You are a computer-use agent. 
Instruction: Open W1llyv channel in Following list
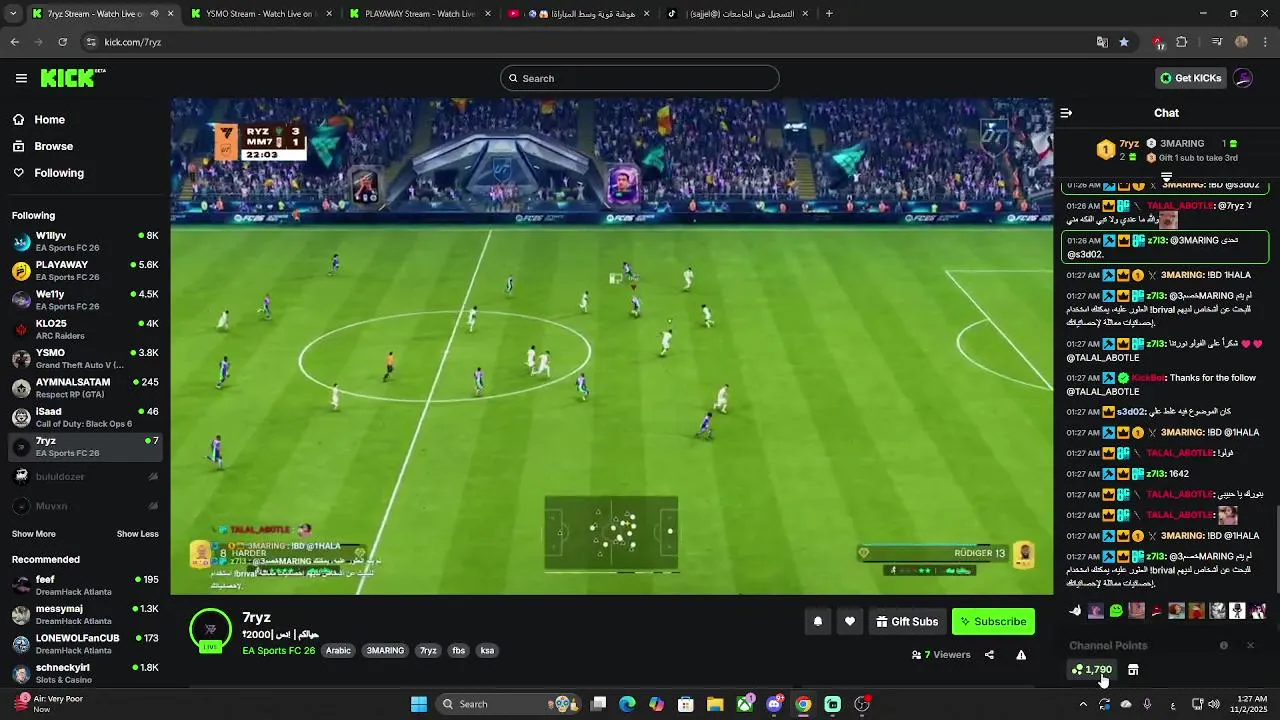pos(85,241)
